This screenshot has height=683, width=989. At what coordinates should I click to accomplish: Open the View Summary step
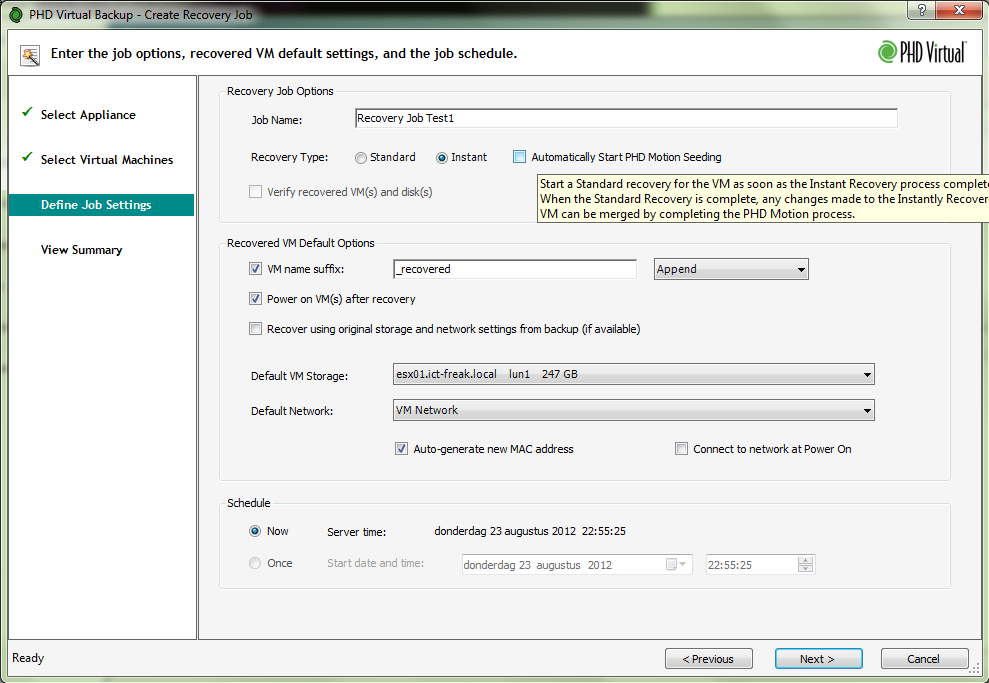[x=81, y=250]
